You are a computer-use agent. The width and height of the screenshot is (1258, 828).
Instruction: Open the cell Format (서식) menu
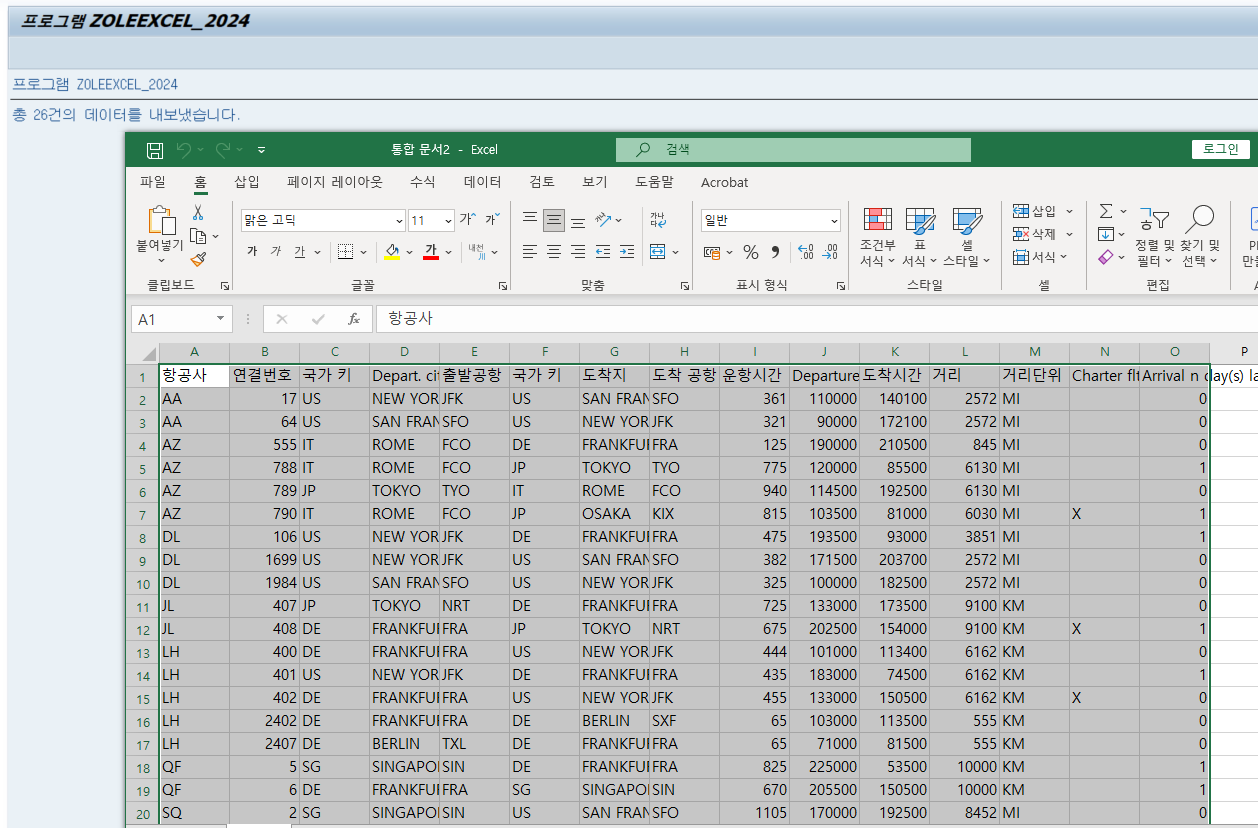(x=1042, y=257)
